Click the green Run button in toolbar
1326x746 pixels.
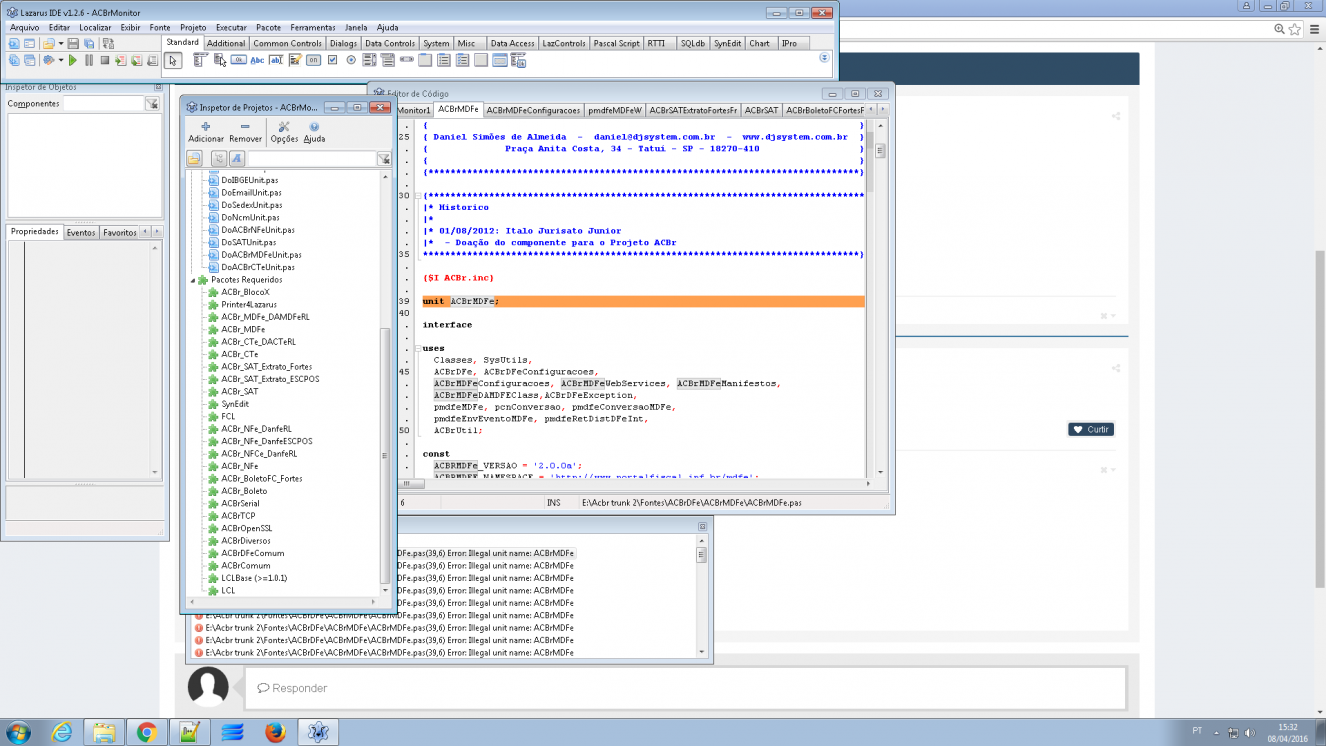[73, 60]
